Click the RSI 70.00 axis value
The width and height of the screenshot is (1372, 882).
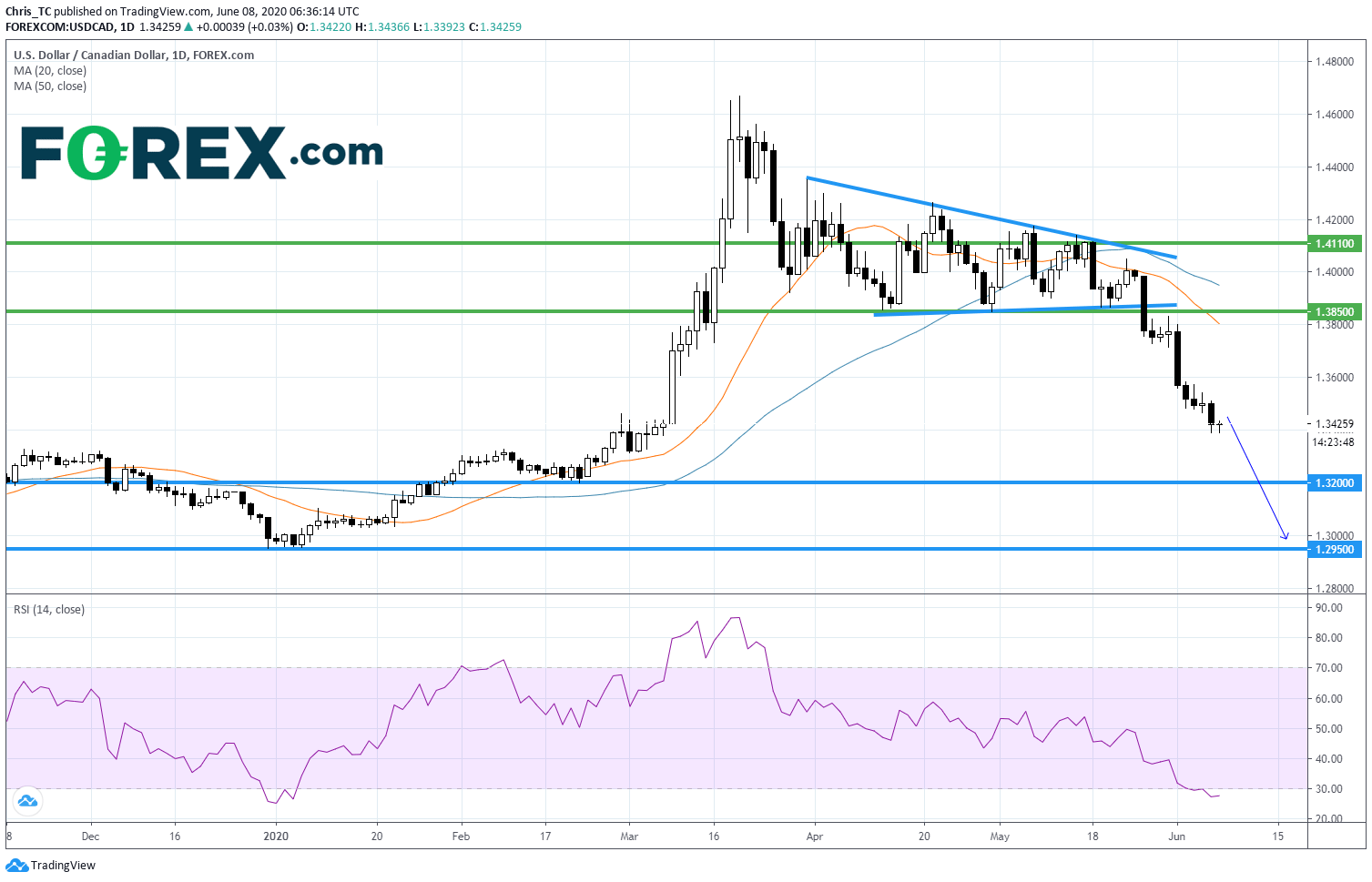click(x=1329, y=668)
